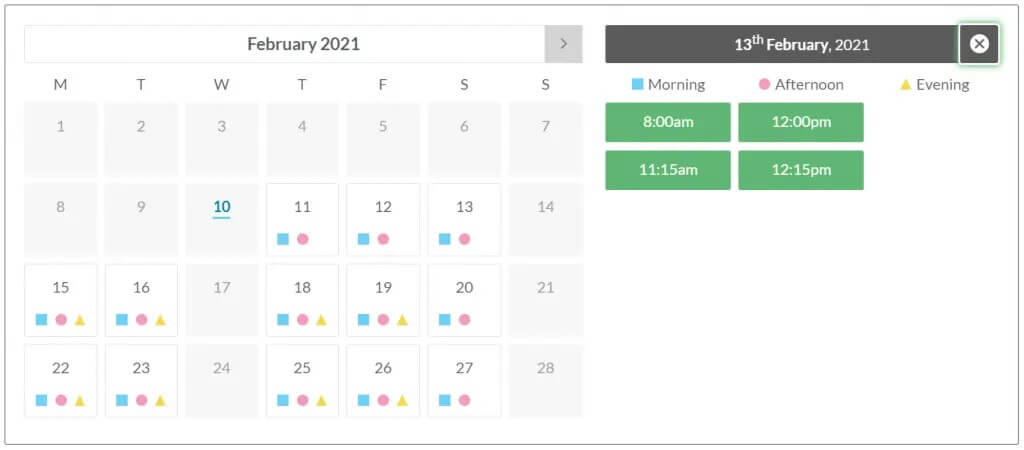Book the 8:00am time slot
This screenshot has width=1024, height=450.
click(668, 122)
